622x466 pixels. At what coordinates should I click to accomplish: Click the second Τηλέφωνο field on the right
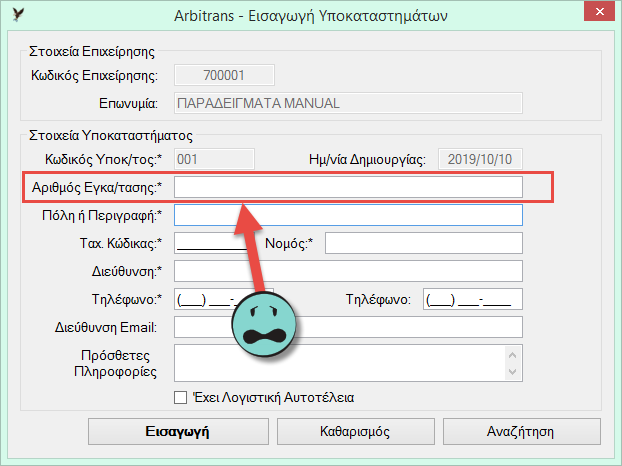click(472, 299)
